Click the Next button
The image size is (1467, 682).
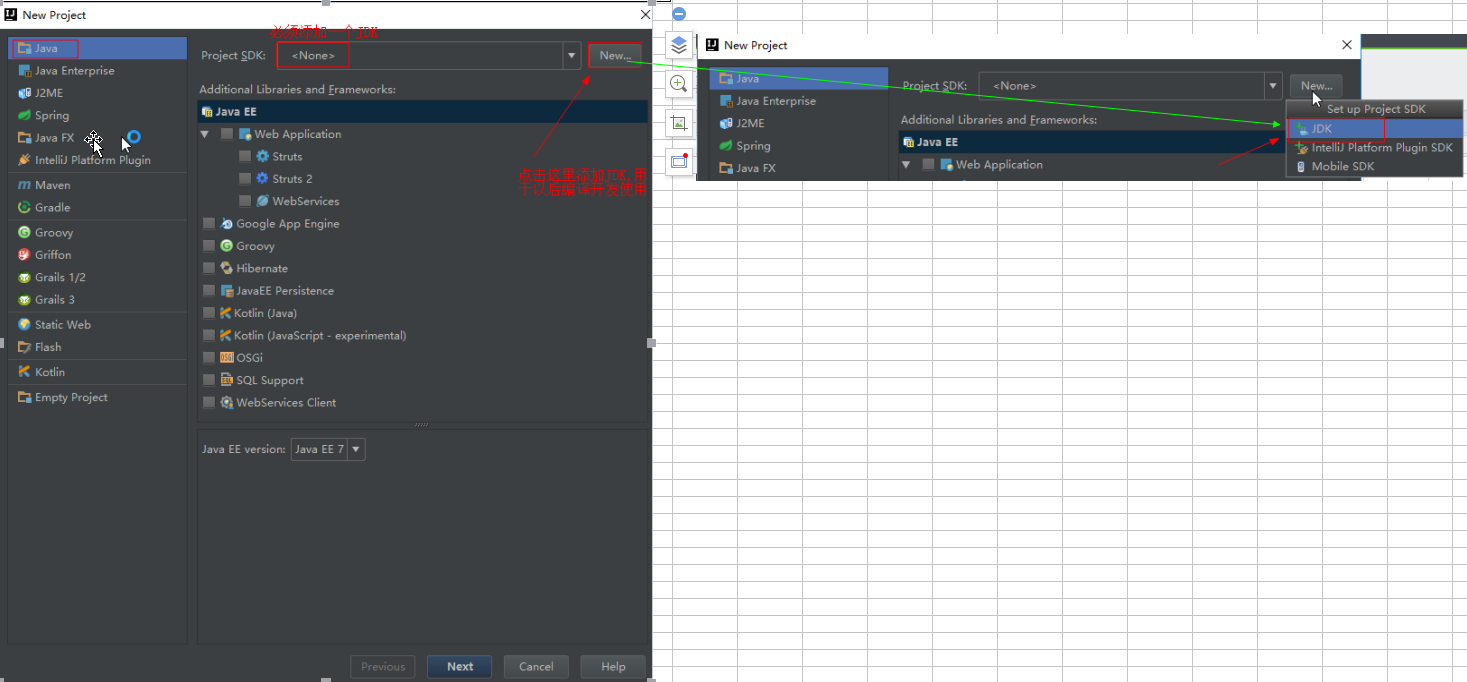click(x=460, y=667)
